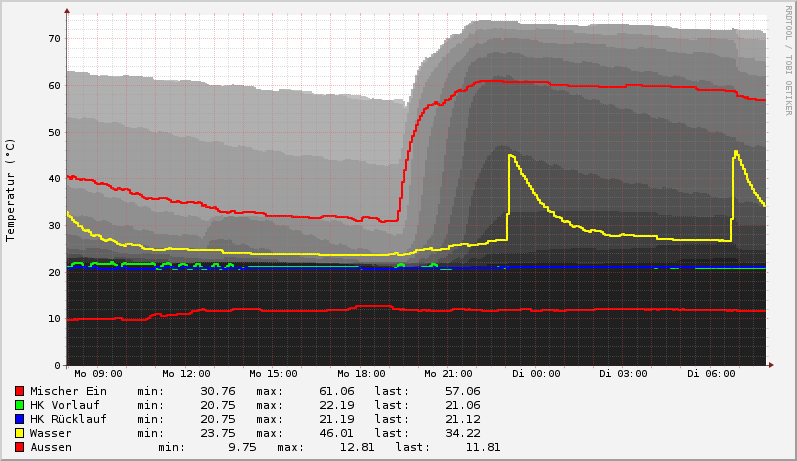The width and height of the screenshot is (797, 461).
Task: Select the Mischer Ein legend label
Action: 68,391
